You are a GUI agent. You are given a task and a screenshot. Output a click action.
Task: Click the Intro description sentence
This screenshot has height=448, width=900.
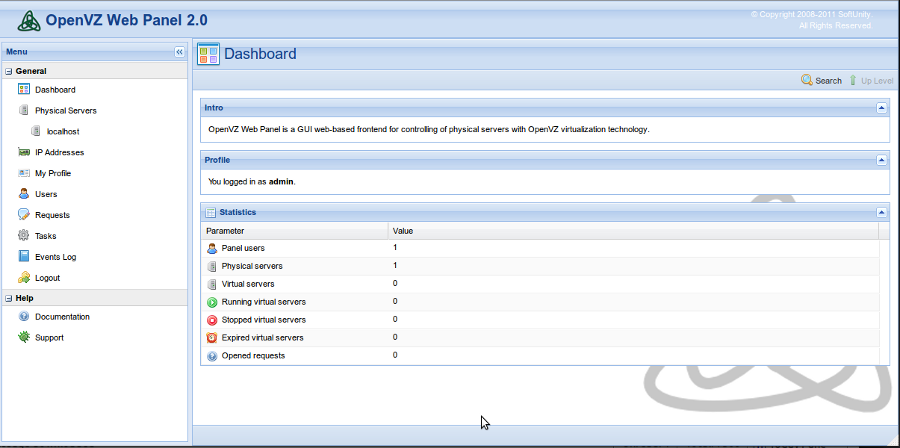pyautogui.click(x=429, y=129)
